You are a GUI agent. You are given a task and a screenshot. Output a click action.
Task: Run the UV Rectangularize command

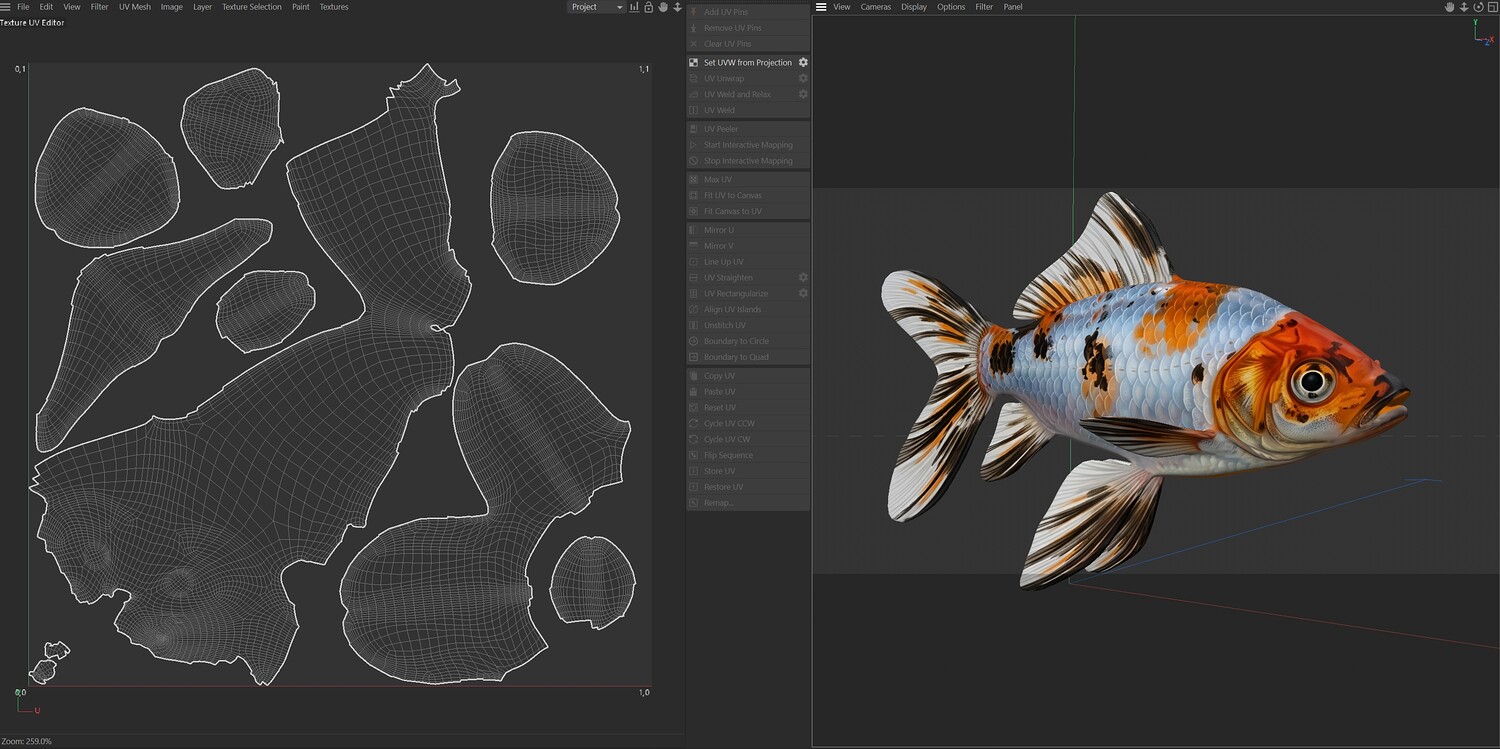pyautogui.click(x=741, y=294)
